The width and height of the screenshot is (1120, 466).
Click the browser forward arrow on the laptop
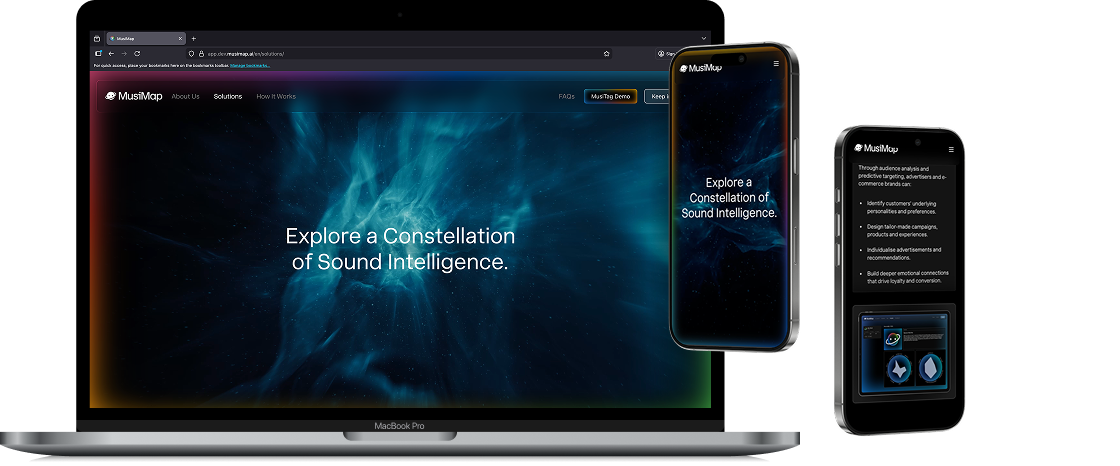coord(124,54)
